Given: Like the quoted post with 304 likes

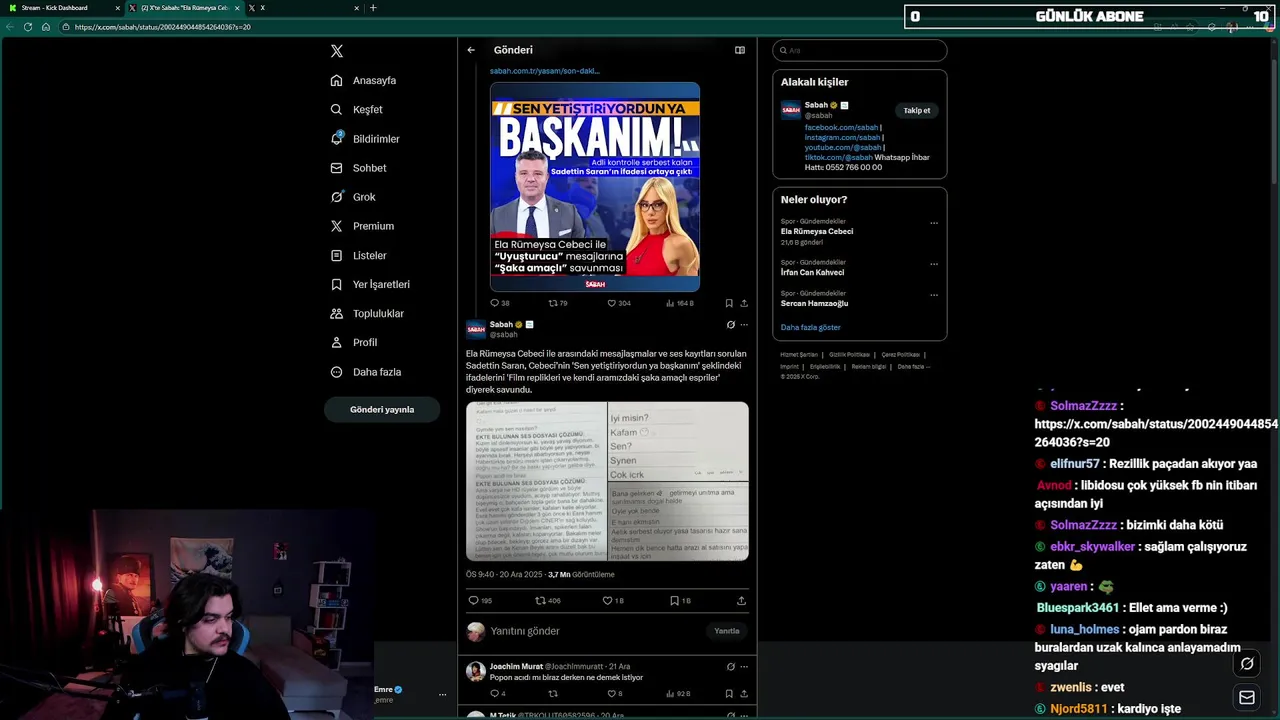Looking at the screenshot, I should click(x=619, y=303).
